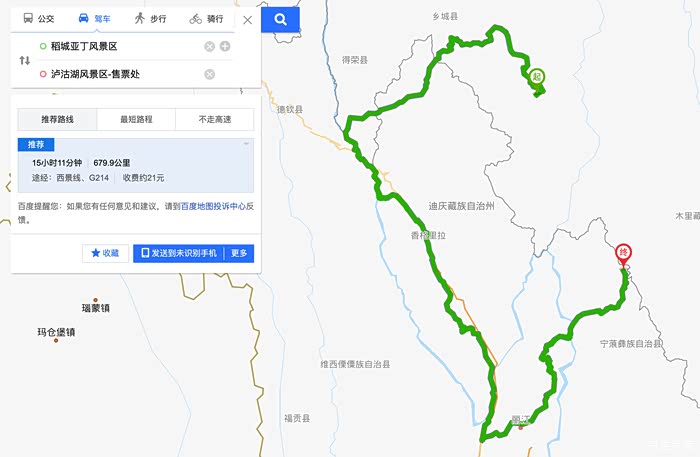Close the route panel with X
The width and height of the screenshot is (700, 457).
tap(248, 20)
